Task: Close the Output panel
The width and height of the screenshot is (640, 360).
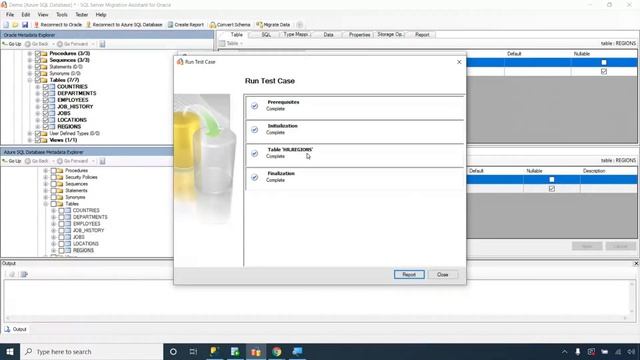Action: pos(636,264)
